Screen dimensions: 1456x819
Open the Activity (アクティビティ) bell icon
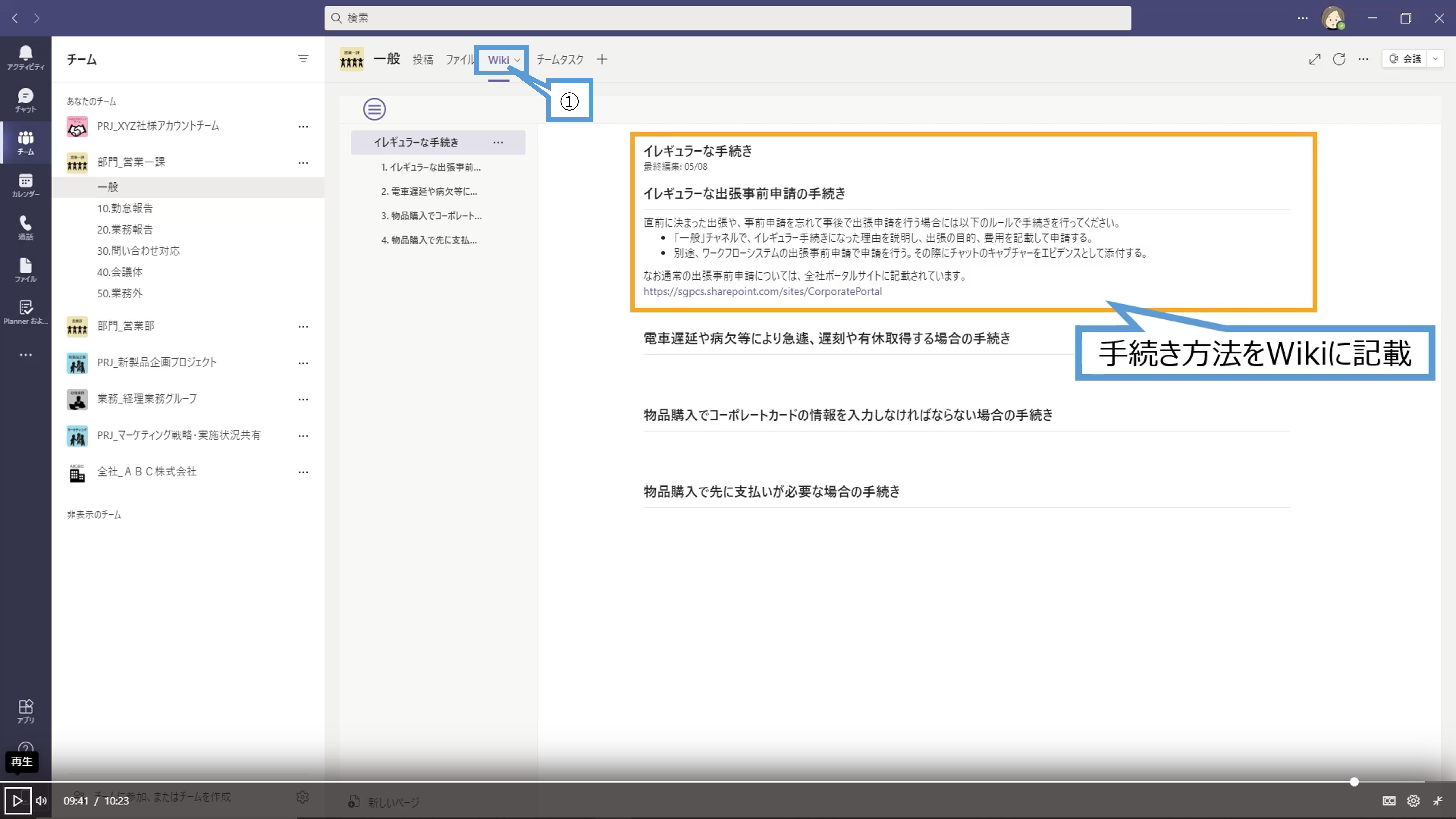[25, 58]
